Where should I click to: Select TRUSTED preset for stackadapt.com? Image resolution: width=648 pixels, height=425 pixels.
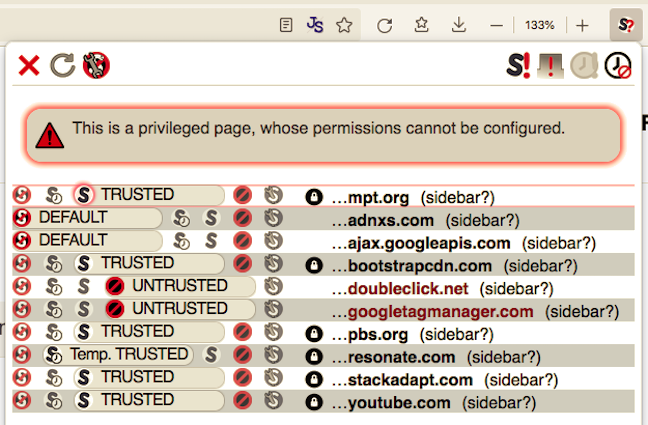(x=149, y=377)
